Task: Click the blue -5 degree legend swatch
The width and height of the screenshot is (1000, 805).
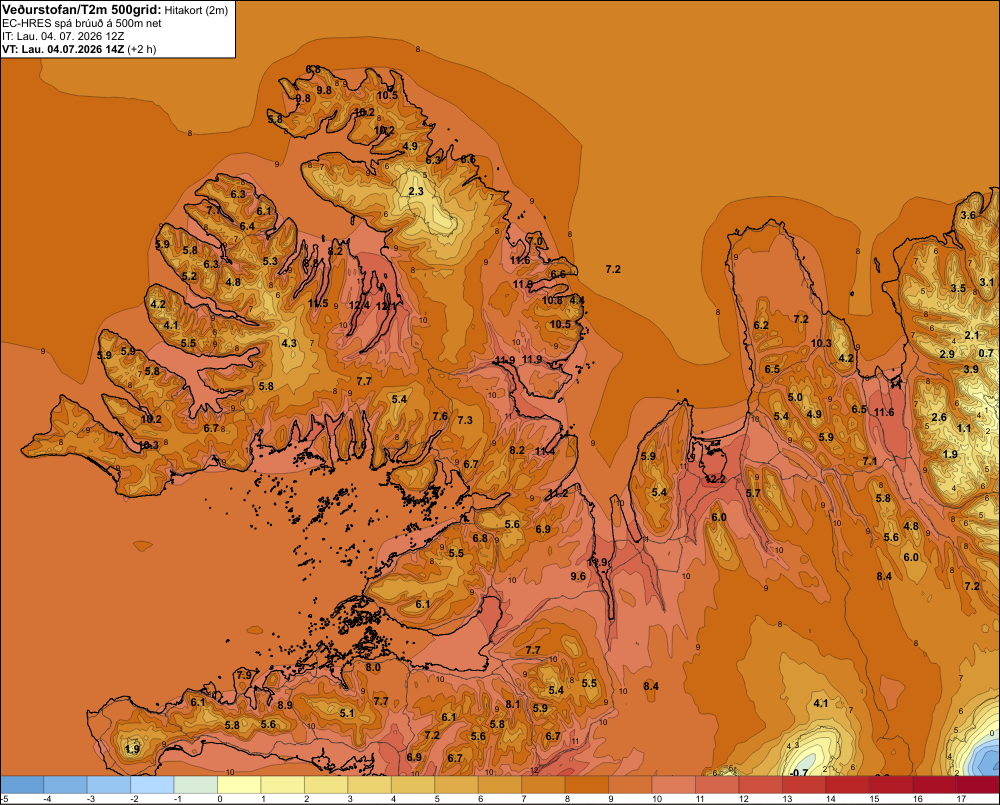Action: (22, 785)
